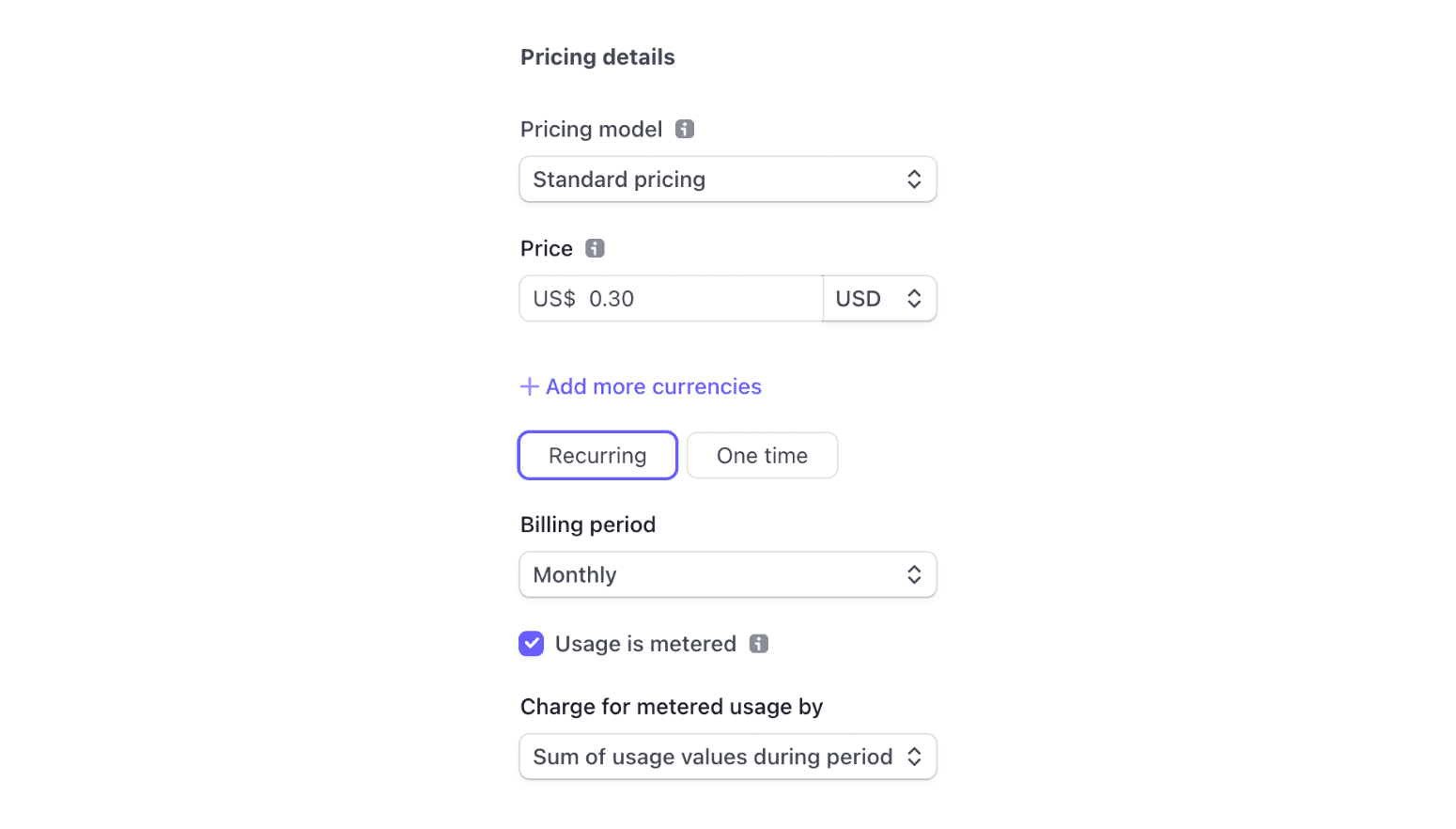Click the checked Usage is metered box

[532, 644]
